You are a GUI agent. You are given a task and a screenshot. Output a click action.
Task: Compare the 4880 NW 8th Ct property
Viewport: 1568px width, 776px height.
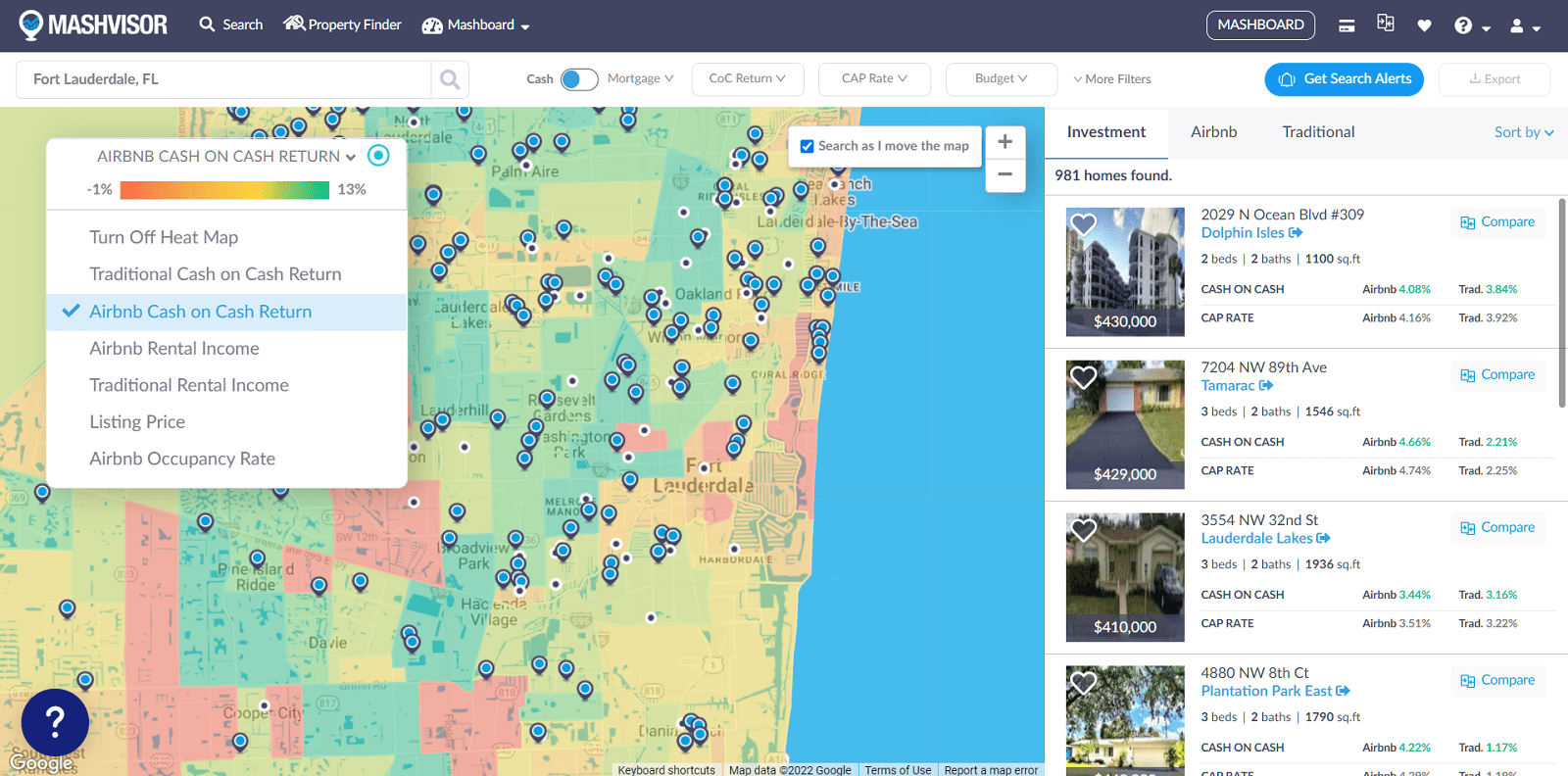[1498, 681]
